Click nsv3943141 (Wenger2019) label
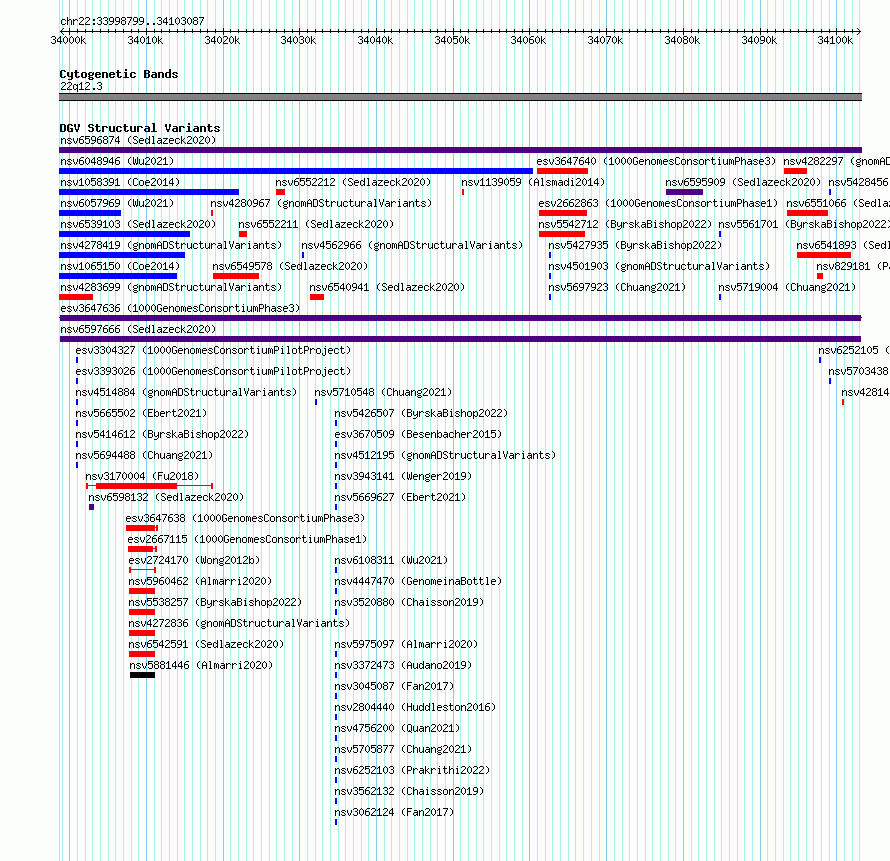Viewport: 890px width, 861px height. pos(403,476)
